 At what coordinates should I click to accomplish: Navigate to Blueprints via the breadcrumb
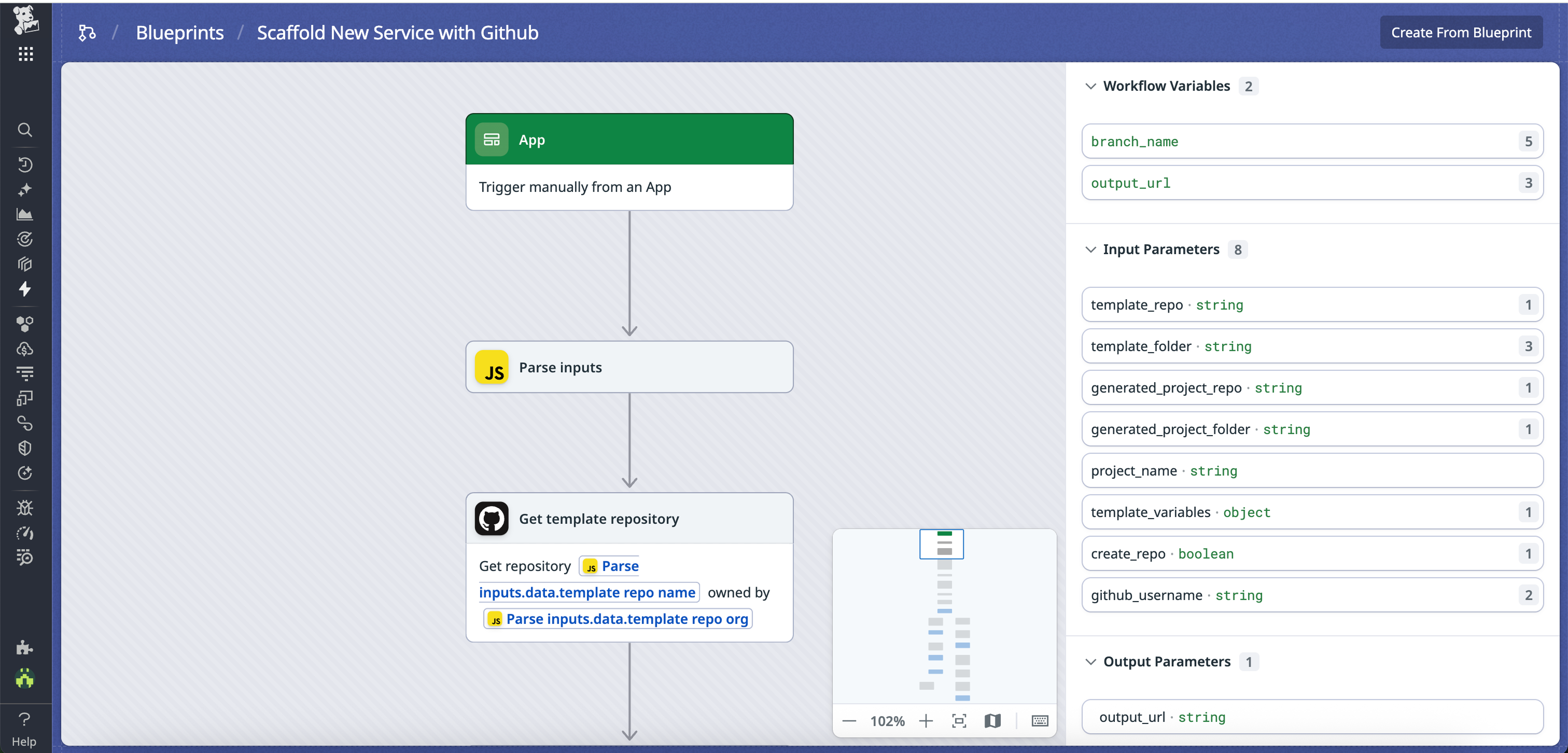[x=179, y=32]
